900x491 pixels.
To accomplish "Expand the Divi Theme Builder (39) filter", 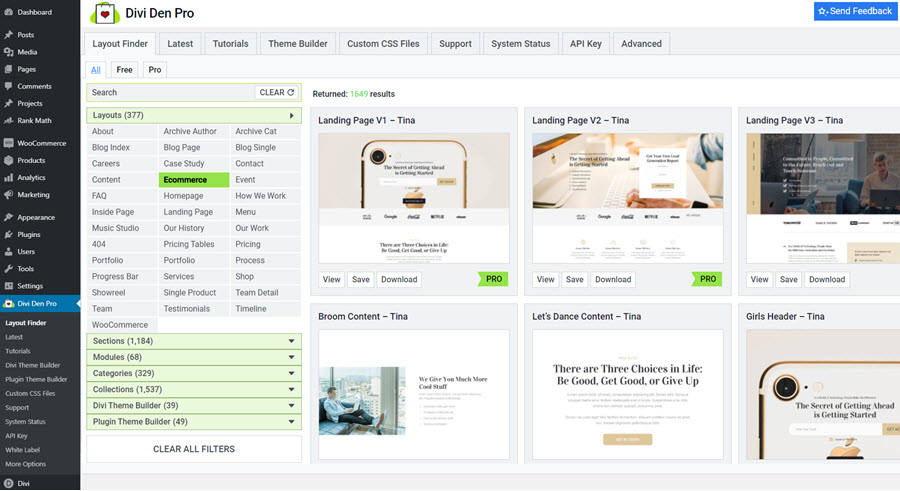I will (194, 405).
